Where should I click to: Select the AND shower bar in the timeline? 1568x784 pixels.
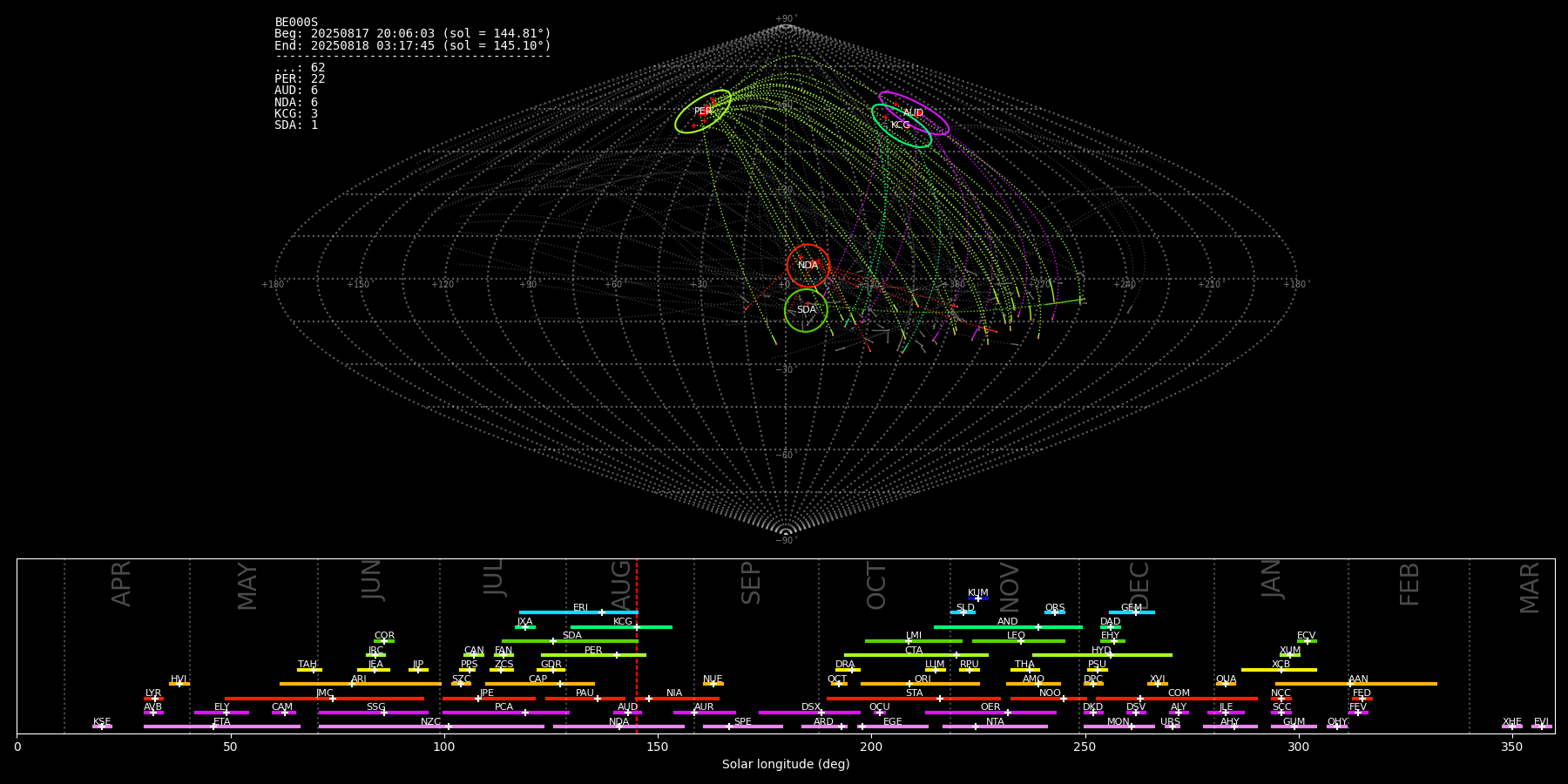(x=1008, y=627)
